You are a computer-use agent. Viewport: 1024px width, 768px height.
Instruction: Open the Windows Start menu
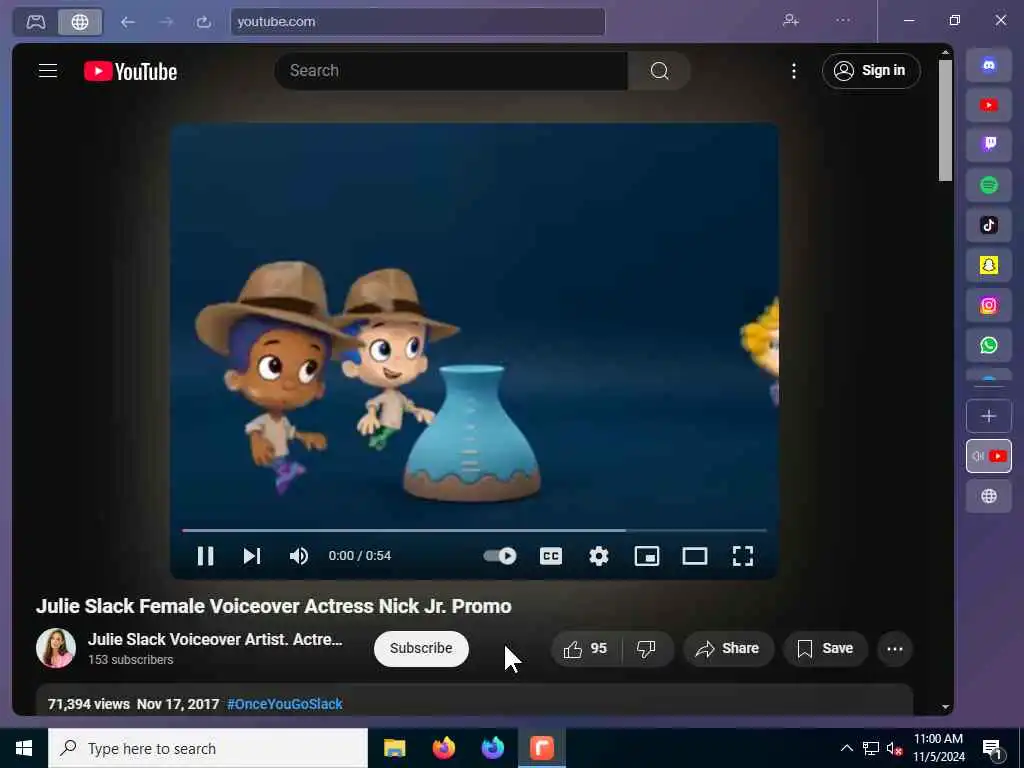pyautogui.click(x=24, y=748)
